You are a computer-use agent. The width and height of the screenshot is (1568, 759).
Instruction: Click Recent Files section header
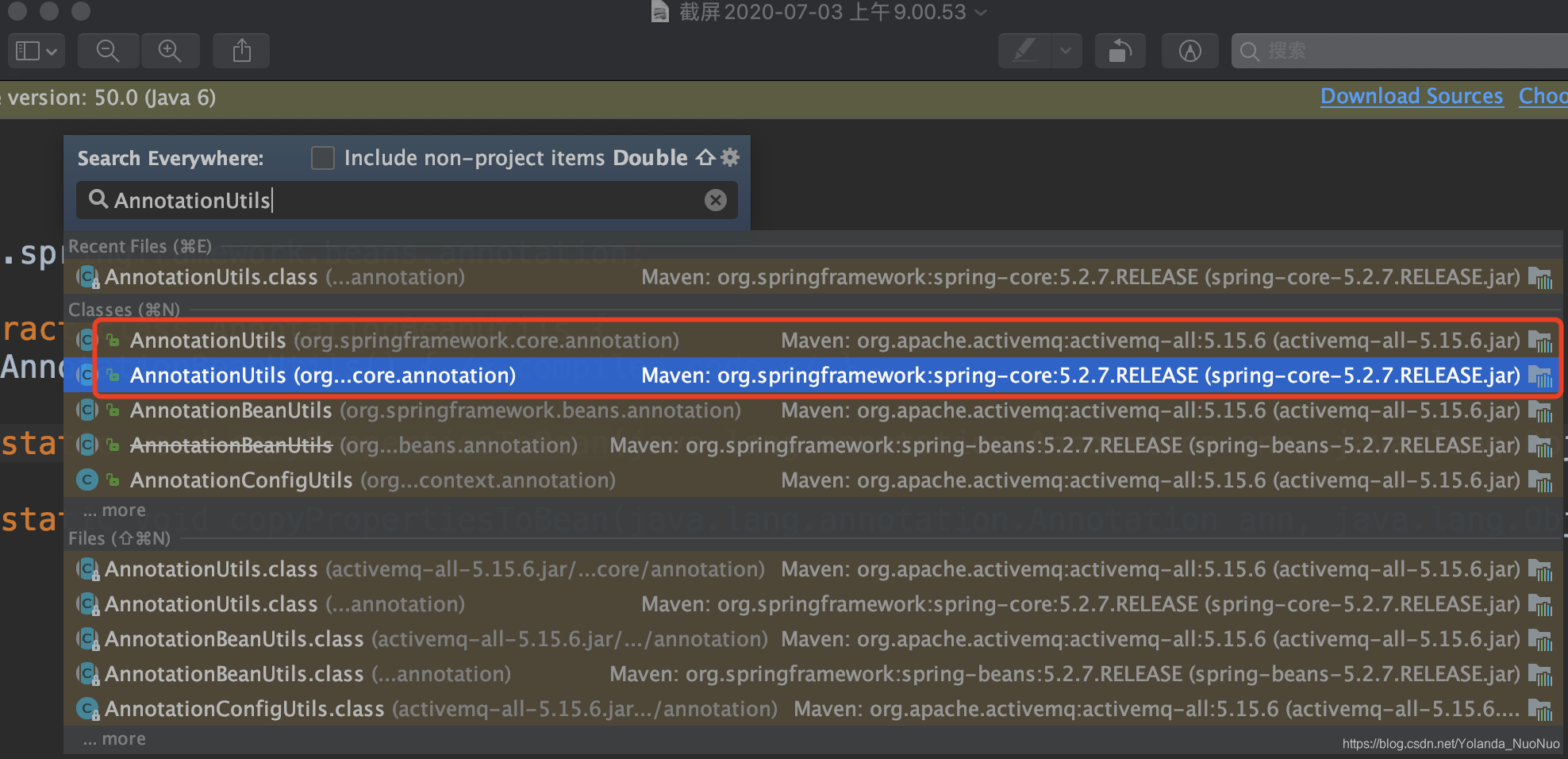coord(140,246)
